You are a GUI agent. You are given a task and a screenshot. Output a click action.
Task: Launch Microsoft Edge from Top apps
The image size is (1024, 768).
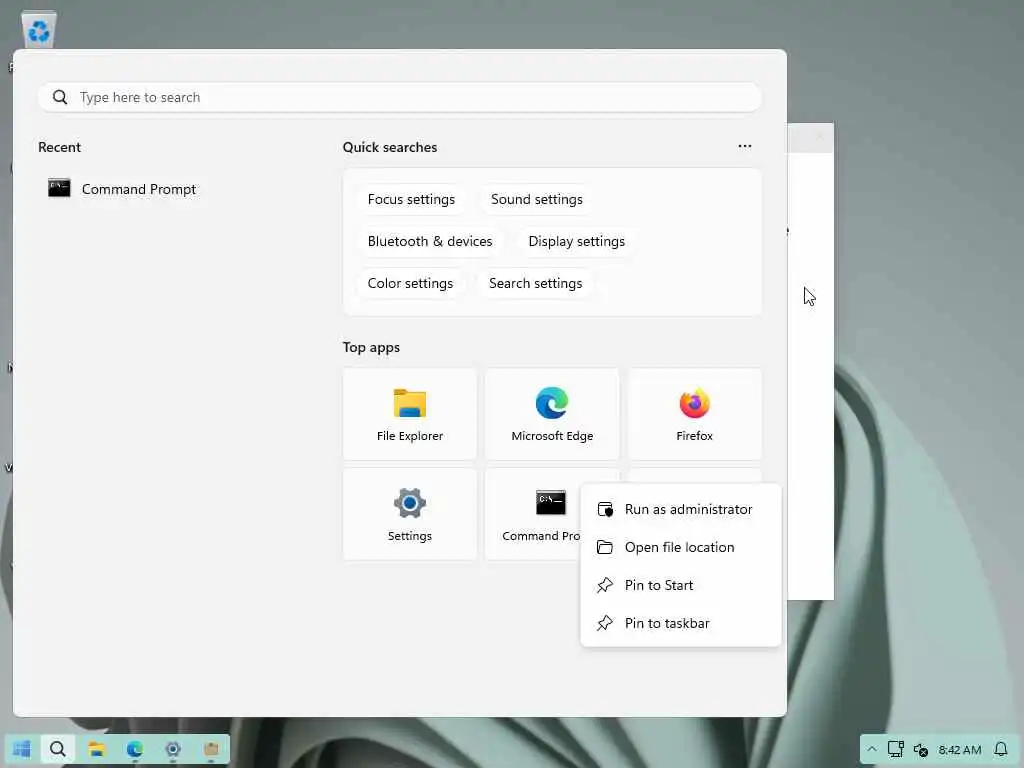click(x=552, y=414)
